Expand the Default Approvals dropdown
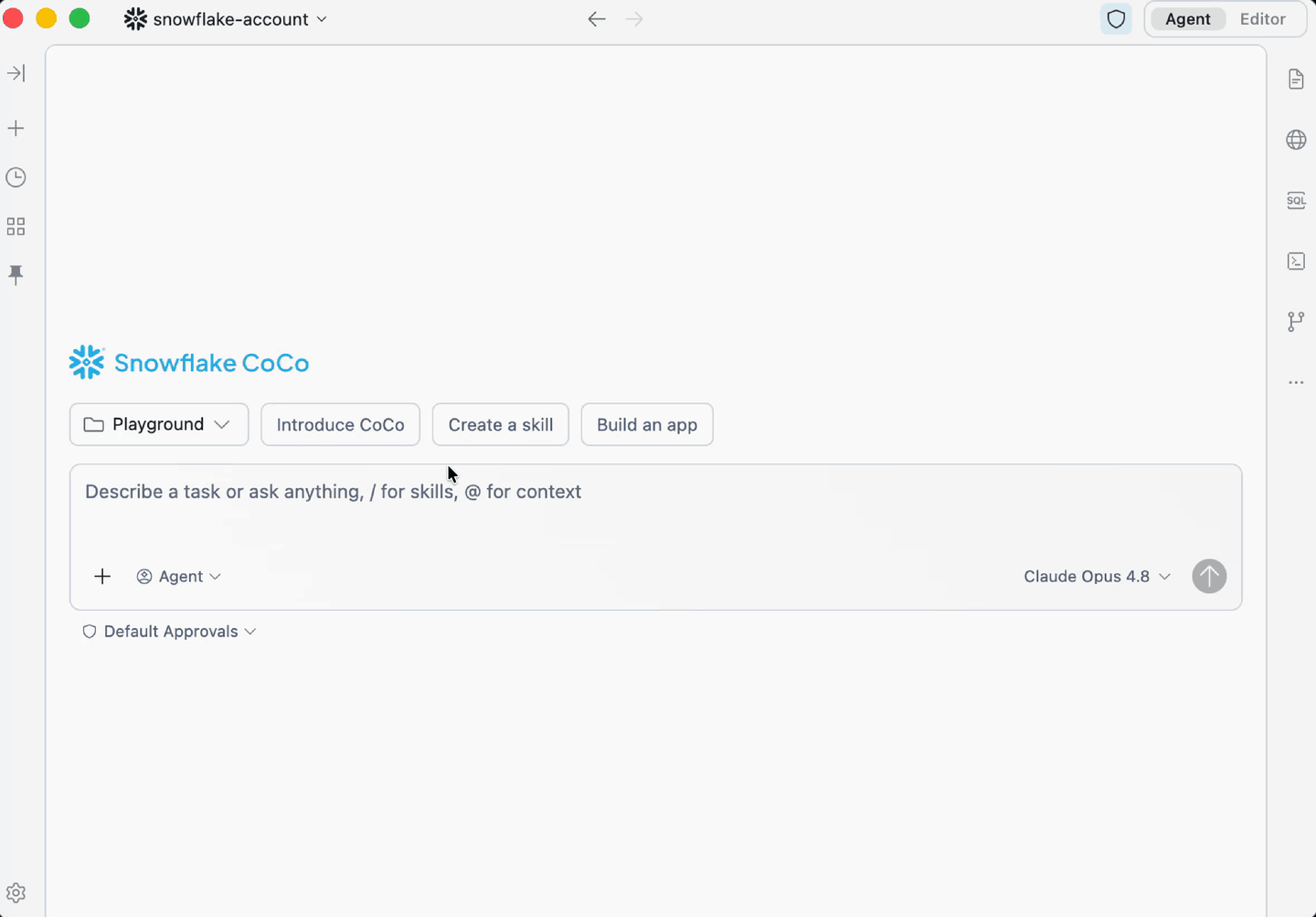Image resolution: width=1316 pixels, height=917 pixels. point(169,632)
